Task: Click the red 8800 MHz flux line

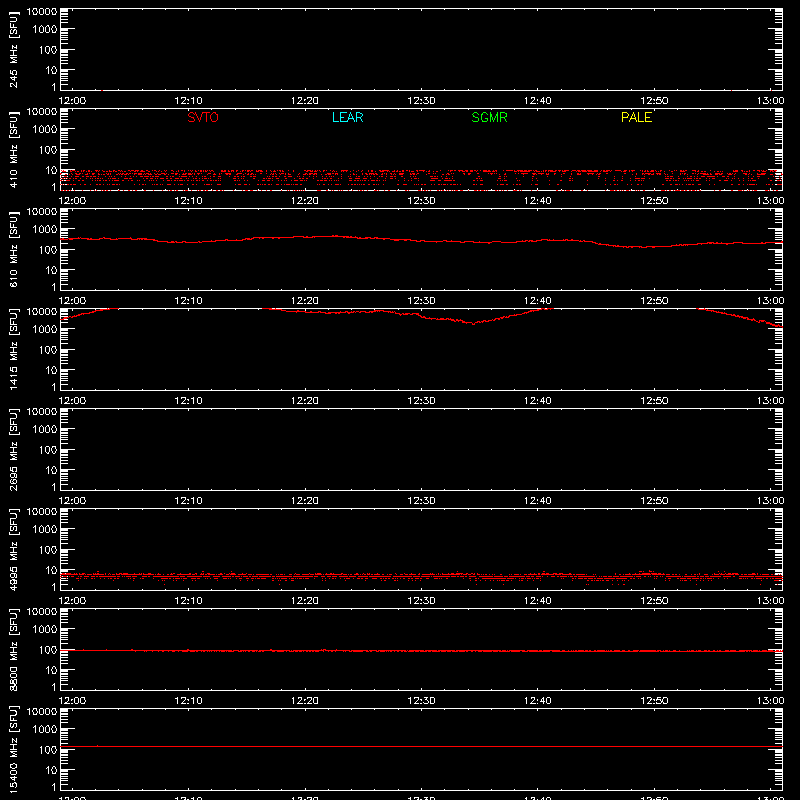Action: (421, 651)
